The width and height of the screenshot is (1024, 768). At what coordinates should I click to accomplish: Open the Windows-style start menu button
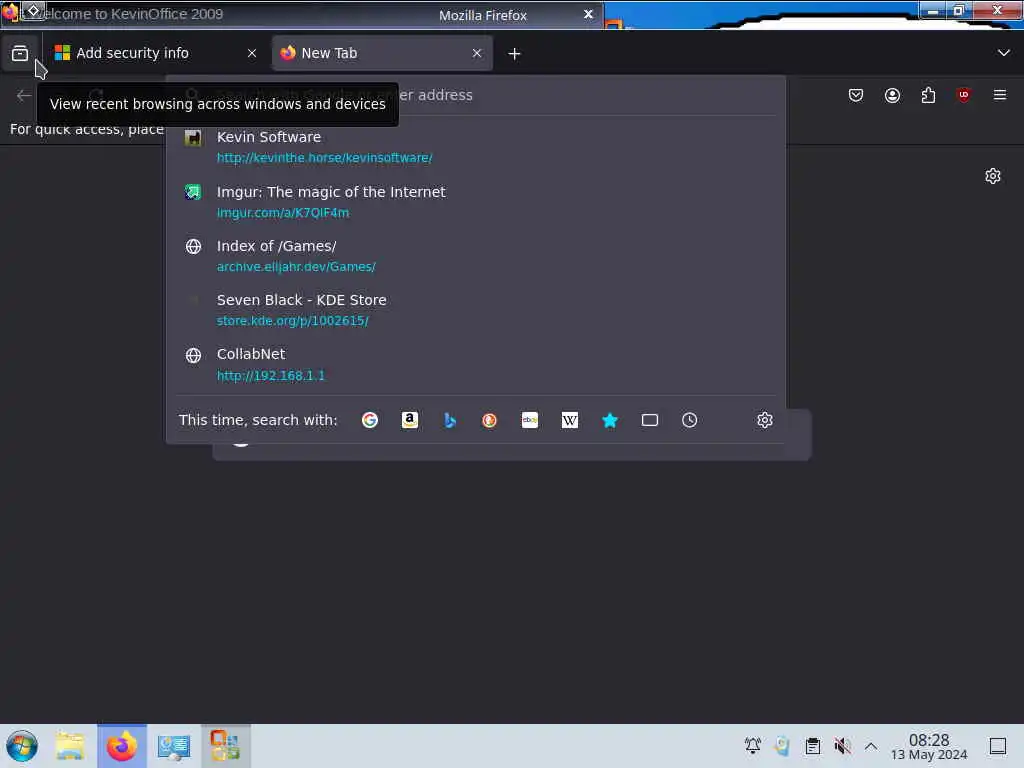[22, 746]
